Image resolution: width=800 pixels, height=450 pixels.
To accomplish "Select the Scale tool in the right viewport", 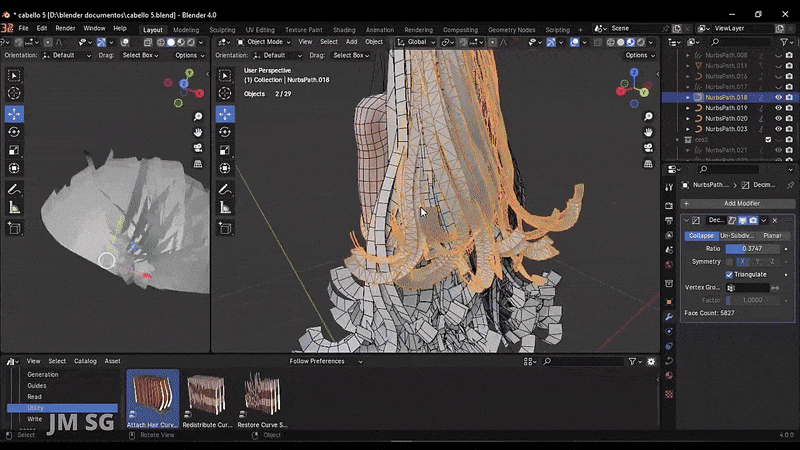I will point(224,150).
